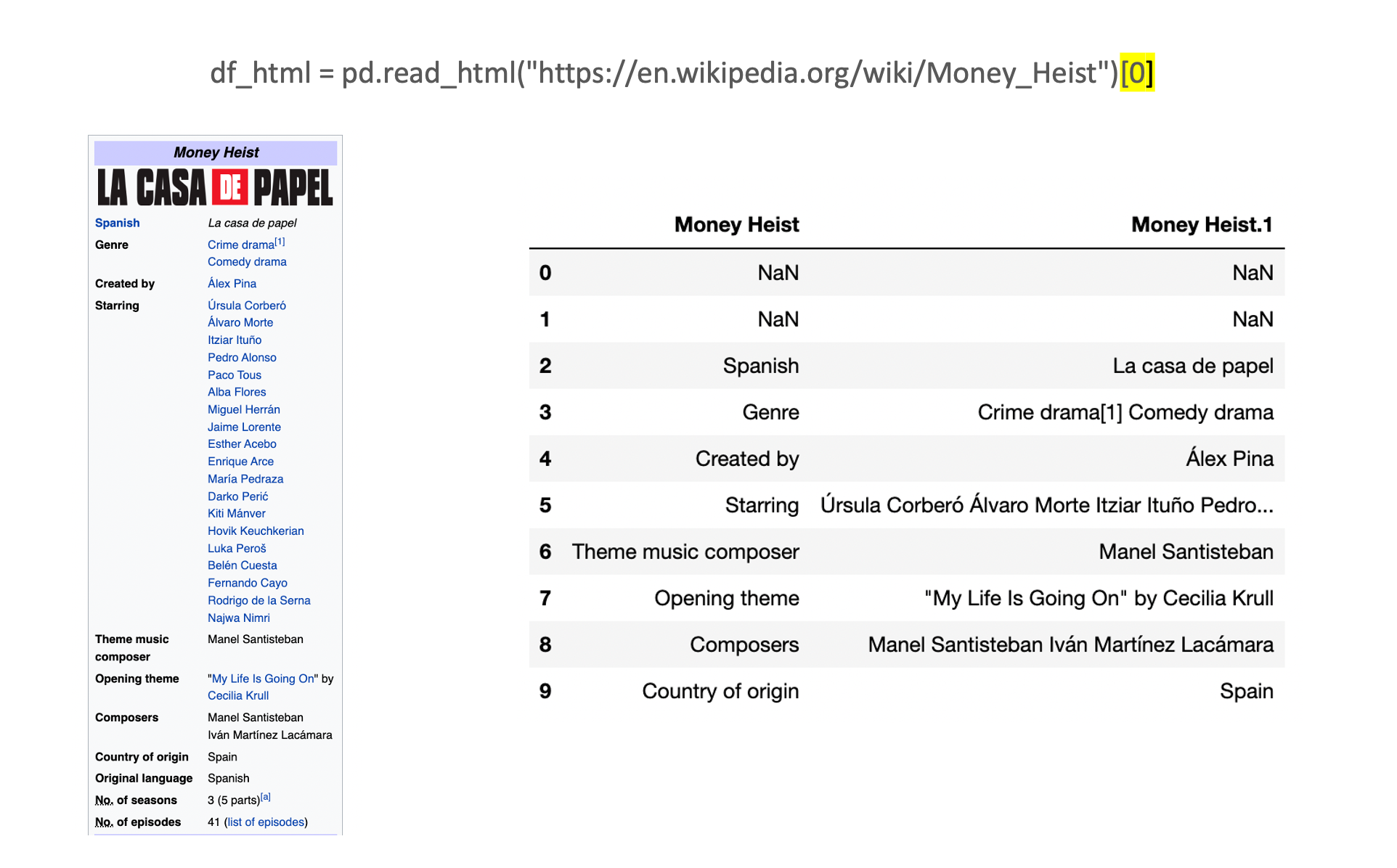The height and width of the screenshot is (868, 1397).
Task: Open Álvaro Morte cast link
Action: pos(240,322)
